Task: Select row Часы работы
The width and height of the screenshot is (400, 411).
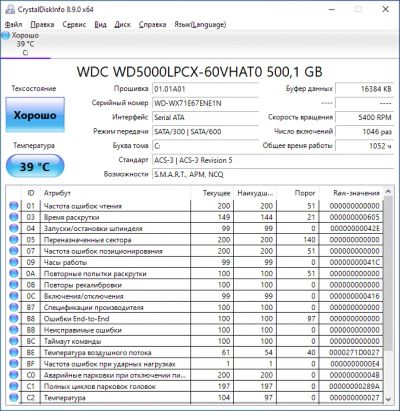Action: (x=195, y=262)
